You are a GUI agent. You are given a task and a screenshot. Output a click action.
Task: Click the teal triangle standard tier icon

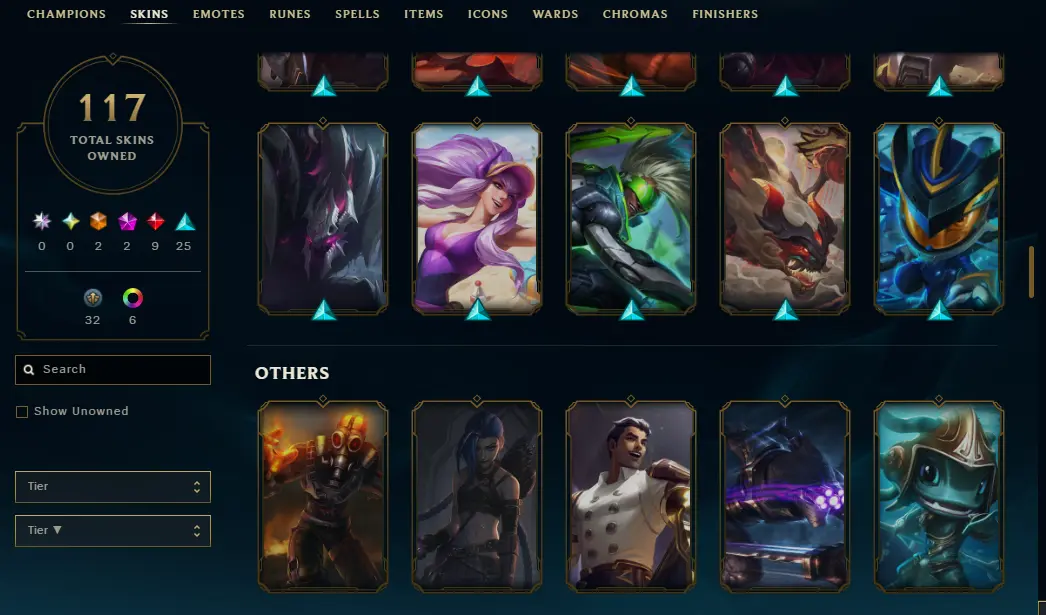pyautogui.click(x=185, y=221)
